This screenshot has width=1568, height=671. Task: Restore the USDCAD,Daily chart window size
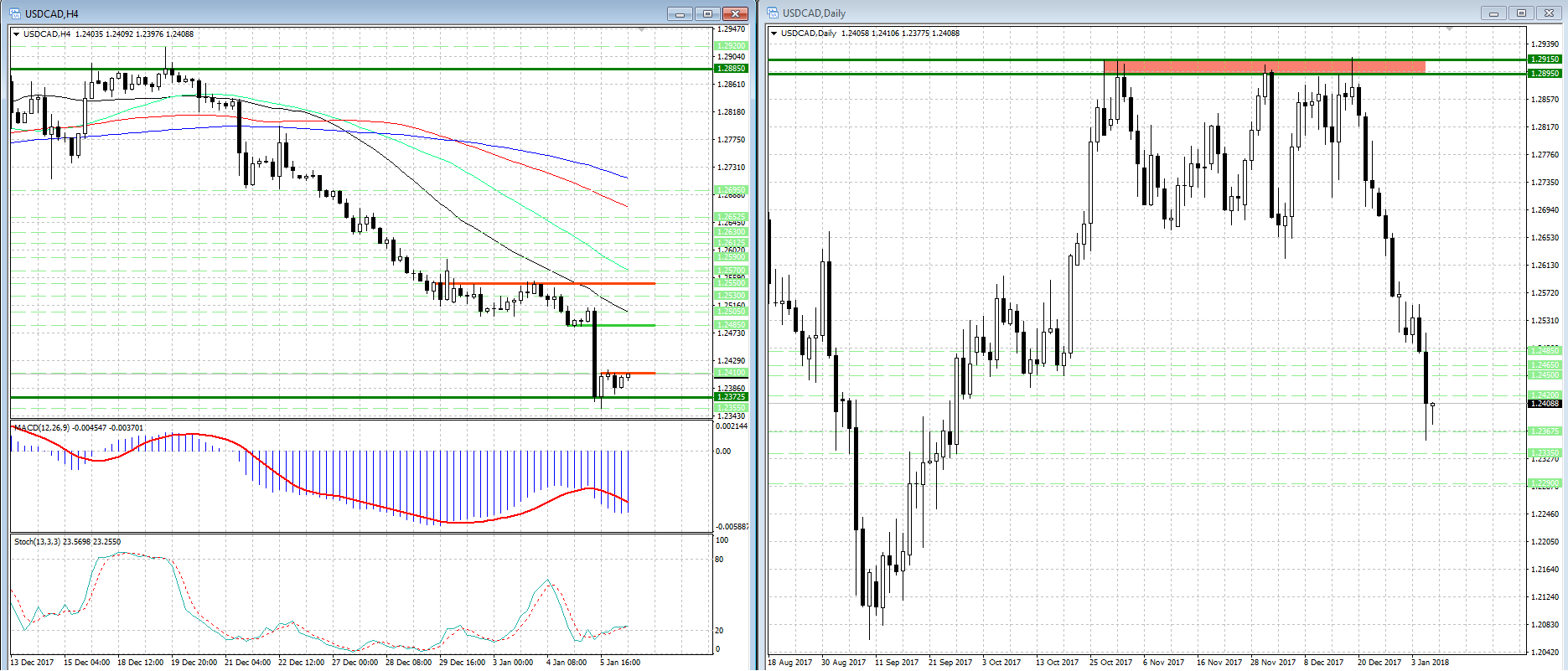point(1521,13)
